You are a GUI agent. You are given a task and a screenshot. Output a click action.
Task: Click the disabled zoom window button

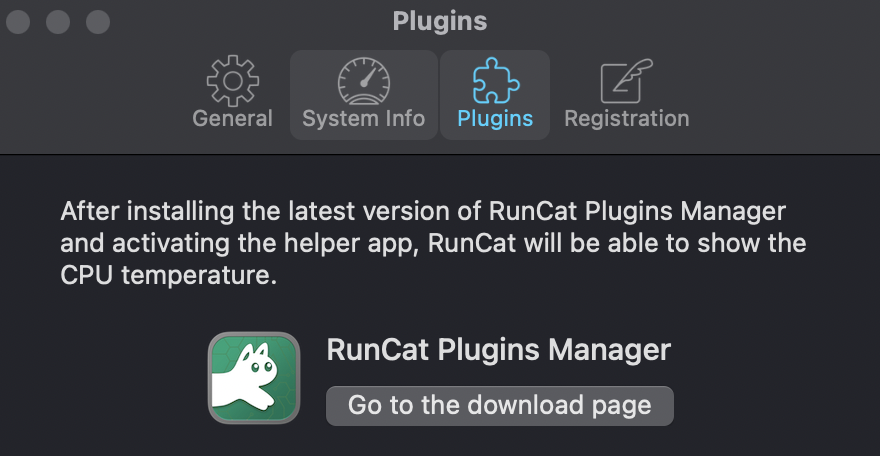[98, 22]
